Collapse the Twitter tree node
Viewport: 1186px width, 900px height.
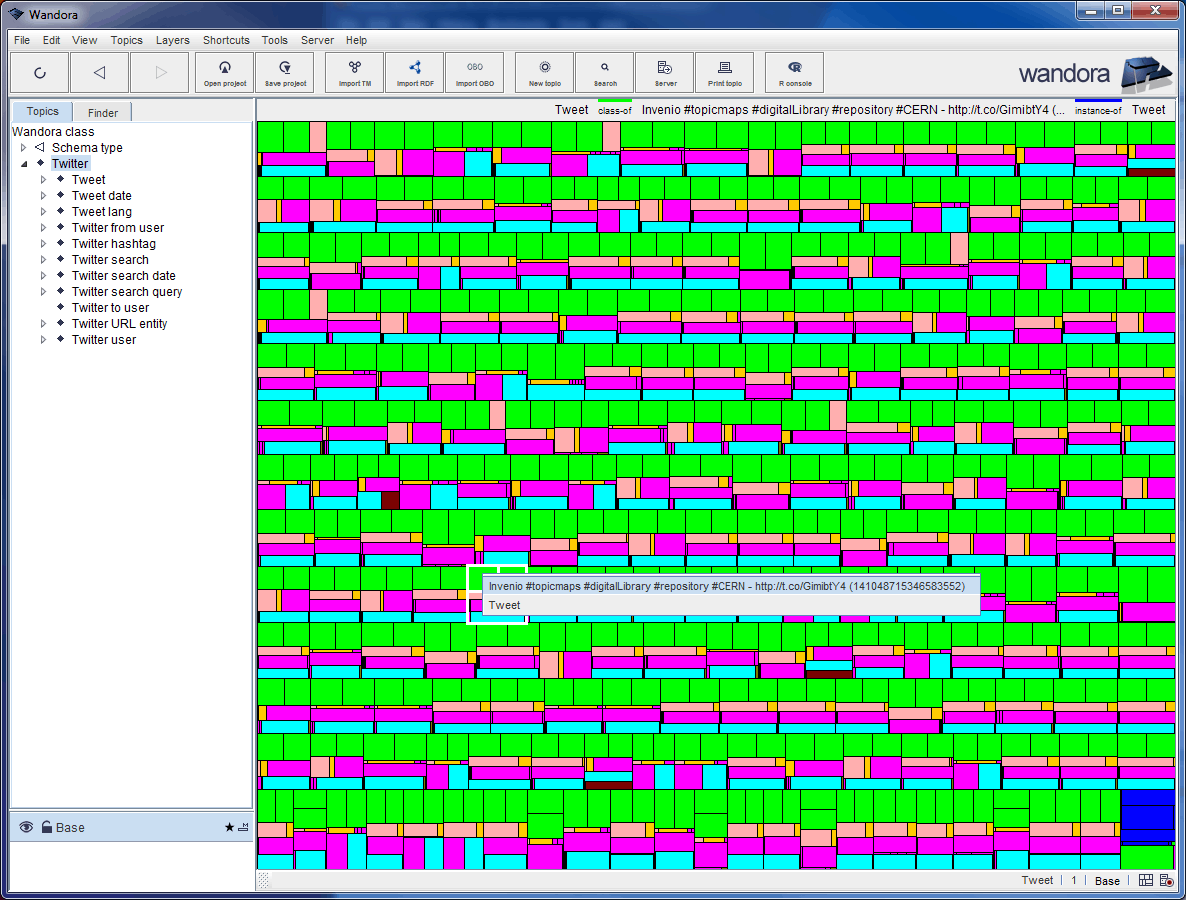pos(24,163)
